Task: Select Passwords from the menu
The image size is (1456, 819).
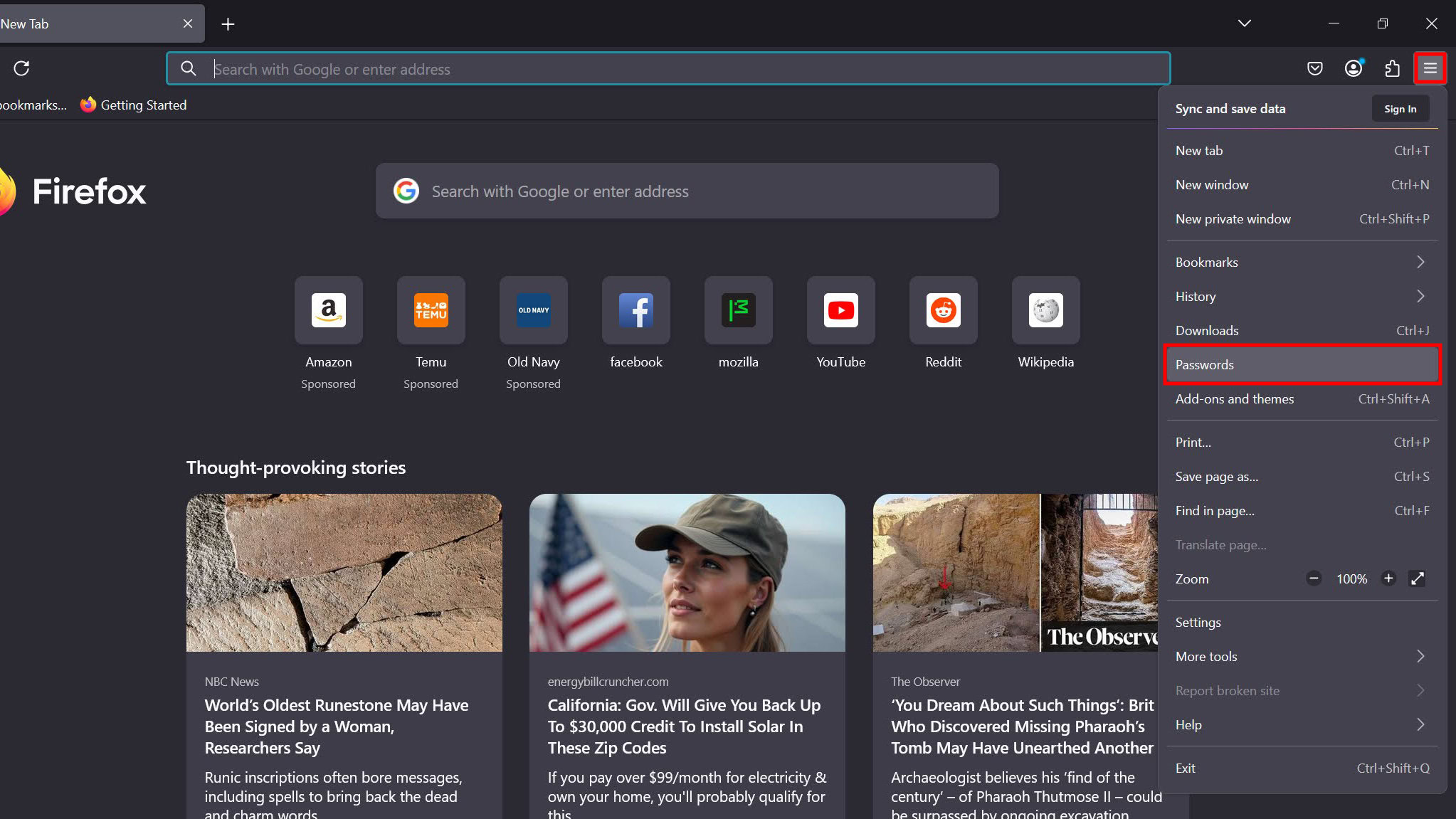Action: click(1302, 365)
